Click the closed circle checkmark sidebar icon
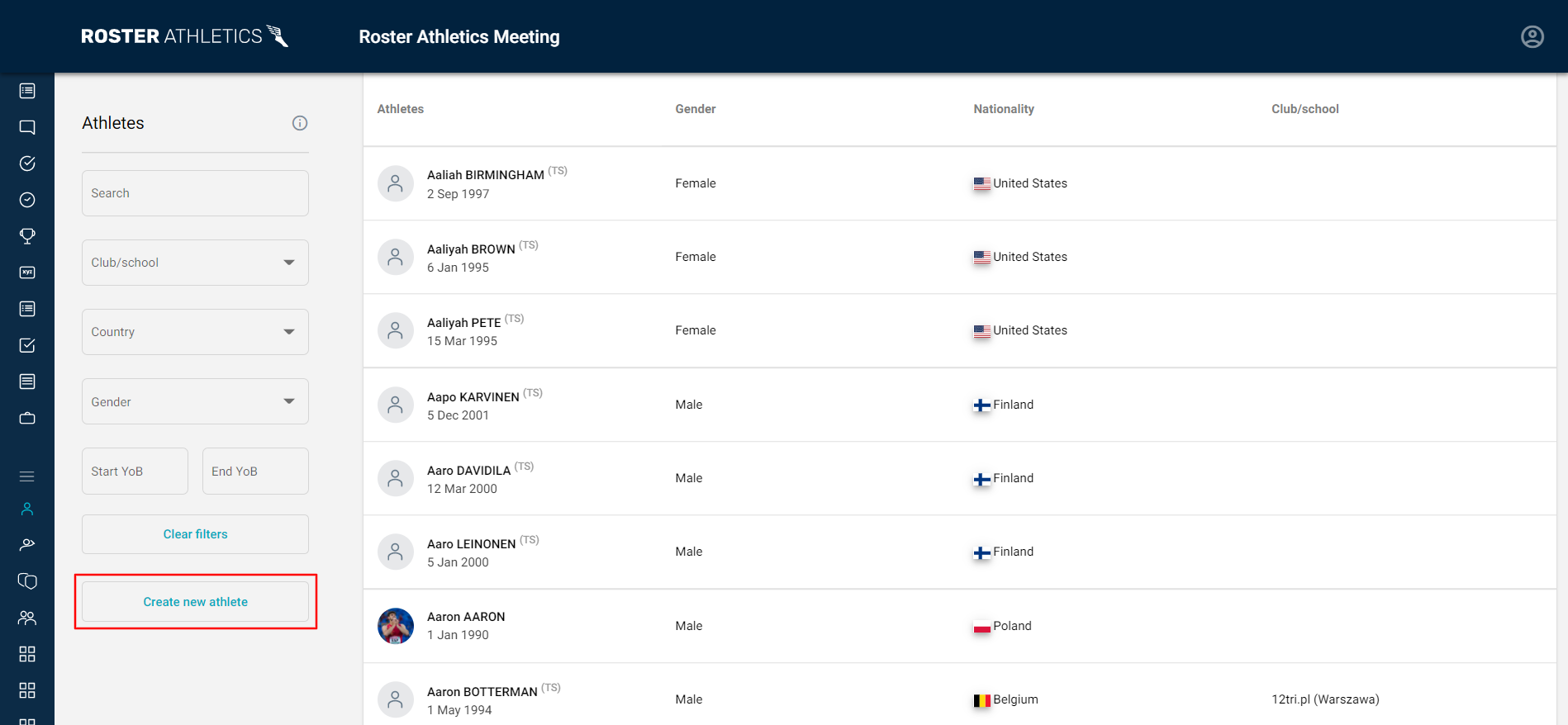1568x725 pixels. click(x=27, y=200)
